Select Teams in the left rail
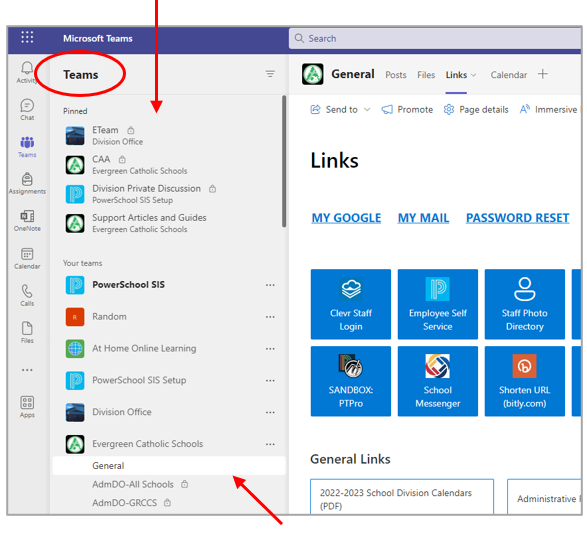This screenshot has height=533, width=587. click(27, 147)
